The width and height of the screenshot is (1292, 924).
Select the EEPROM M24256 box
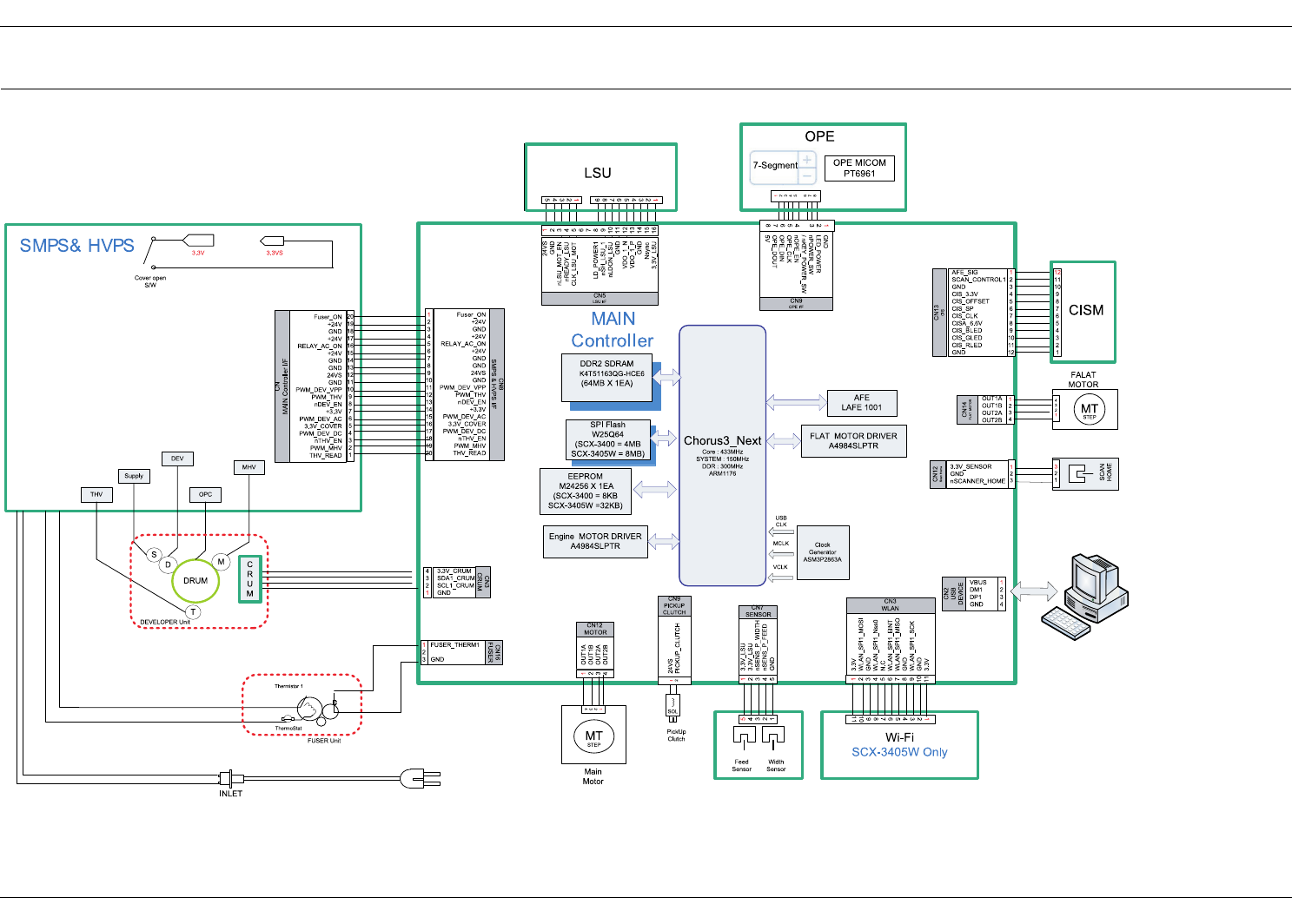pyautogui.click(x=585, y=491)
